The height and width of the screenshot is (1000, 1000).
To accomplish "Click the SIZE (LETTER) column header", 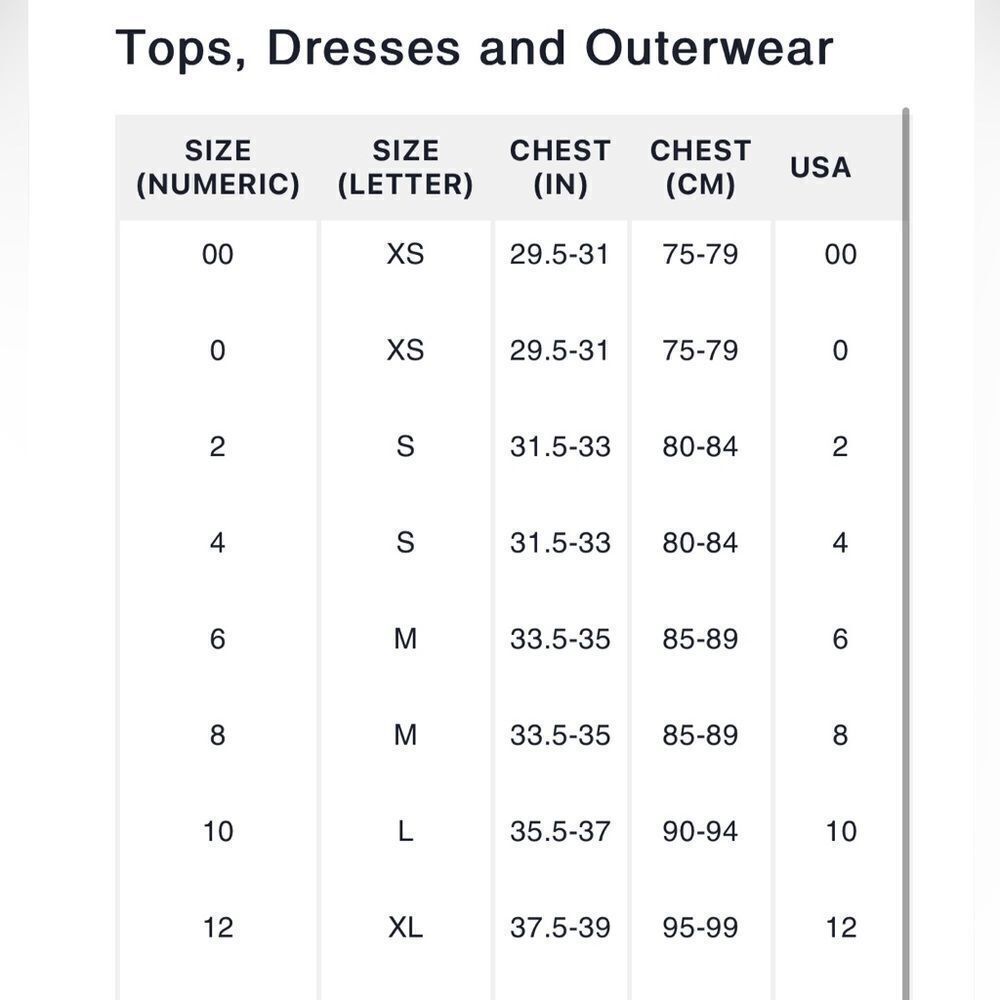I will pyautogui.click(x=406, y=168).
